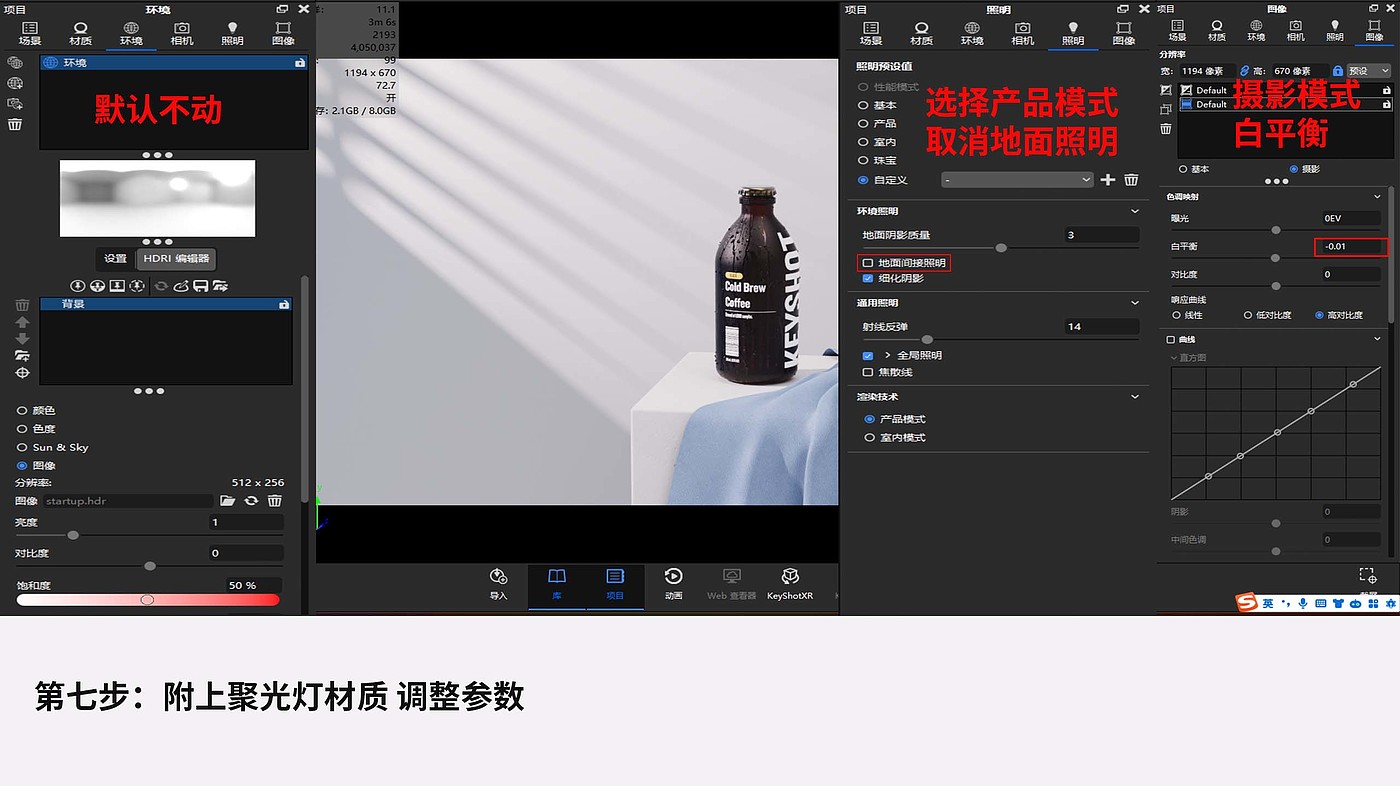Image resolution: width=1400 pixels, height=786 pixels.
Task: Select 产品模式 rendering technique
Action: [869, 419]
